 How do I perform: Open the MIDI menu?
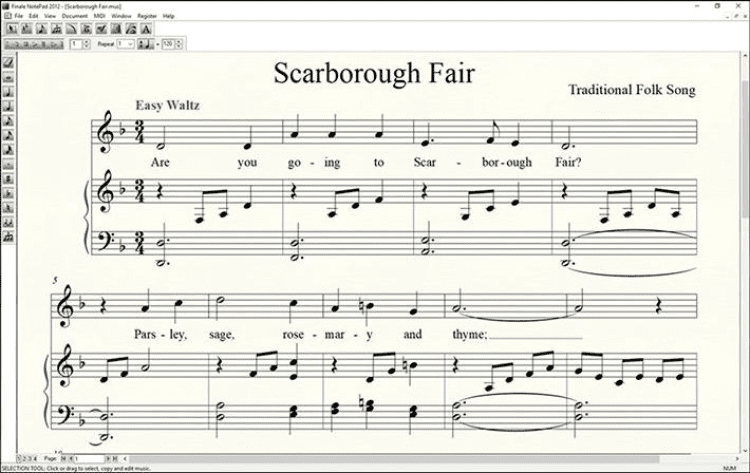99,16
